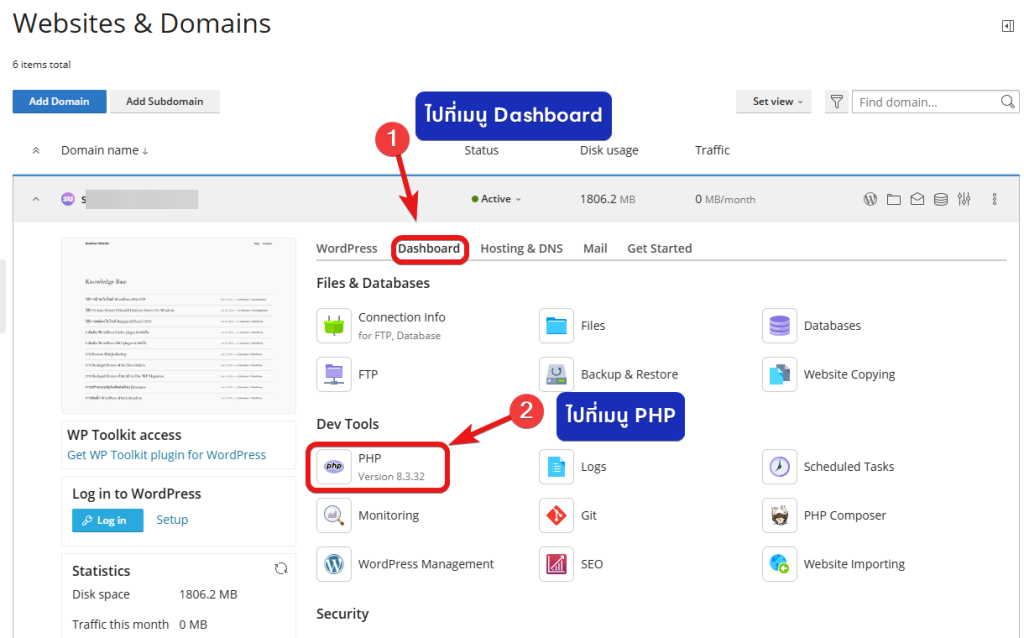Click the Setup link
The image size is (1024, 638).
pos(172,520)
